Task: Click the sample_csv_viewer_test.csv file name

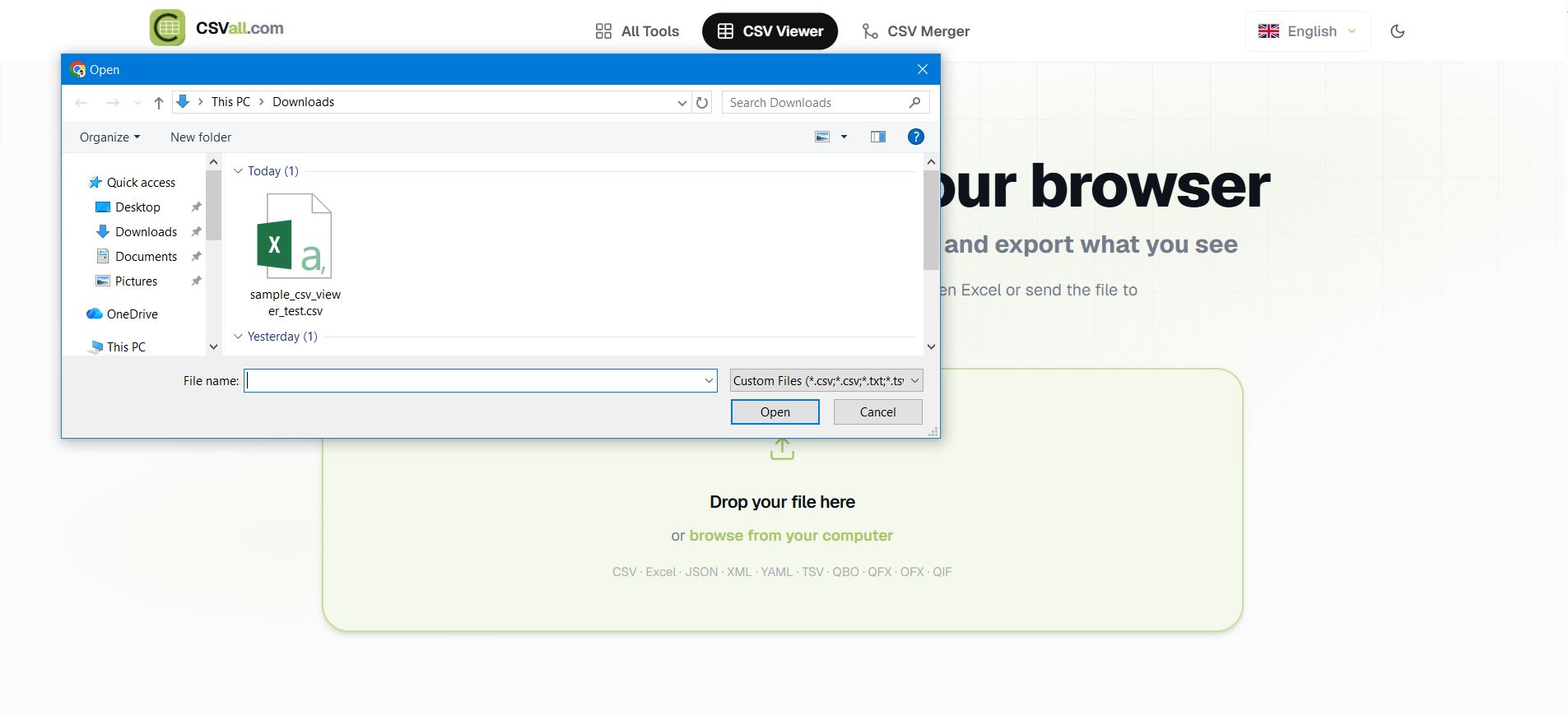Action: pos(295,303)
